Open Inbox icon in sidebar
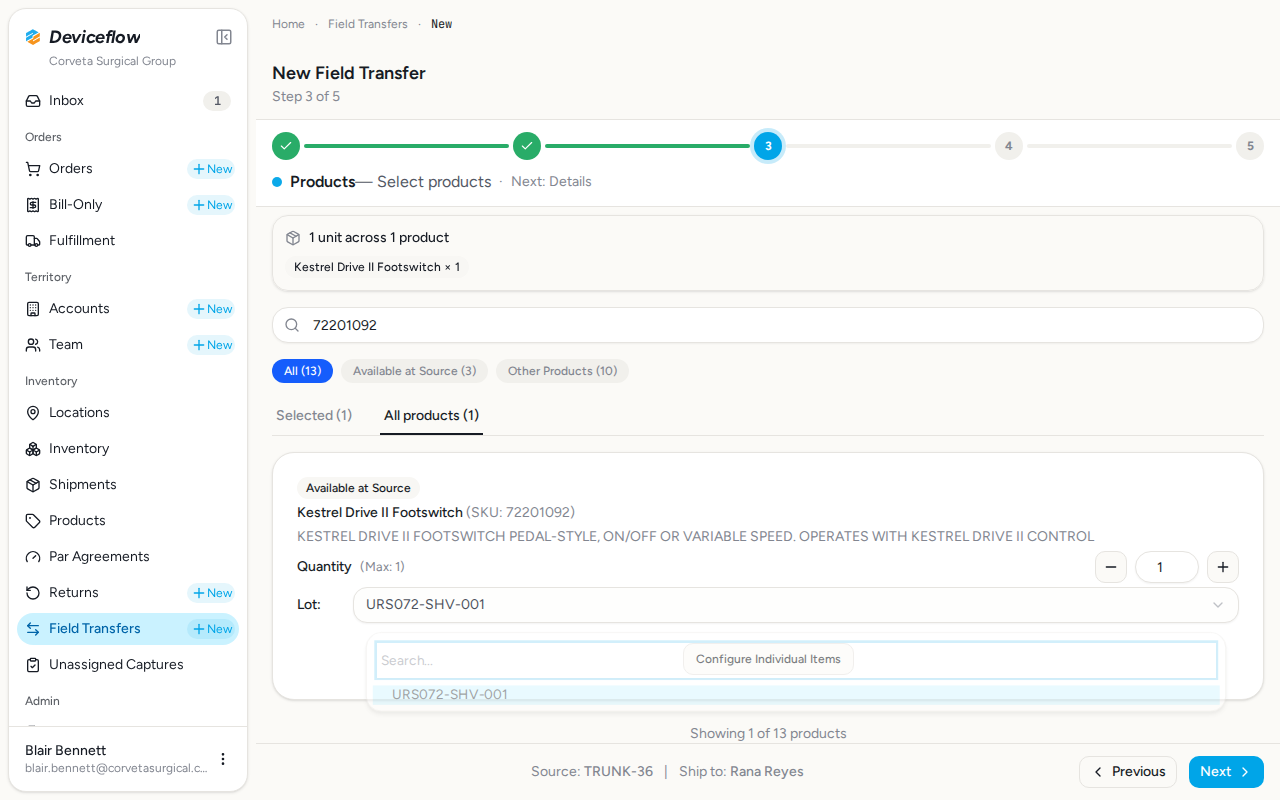The image size is (1280, 800). (x=33, y=101)
